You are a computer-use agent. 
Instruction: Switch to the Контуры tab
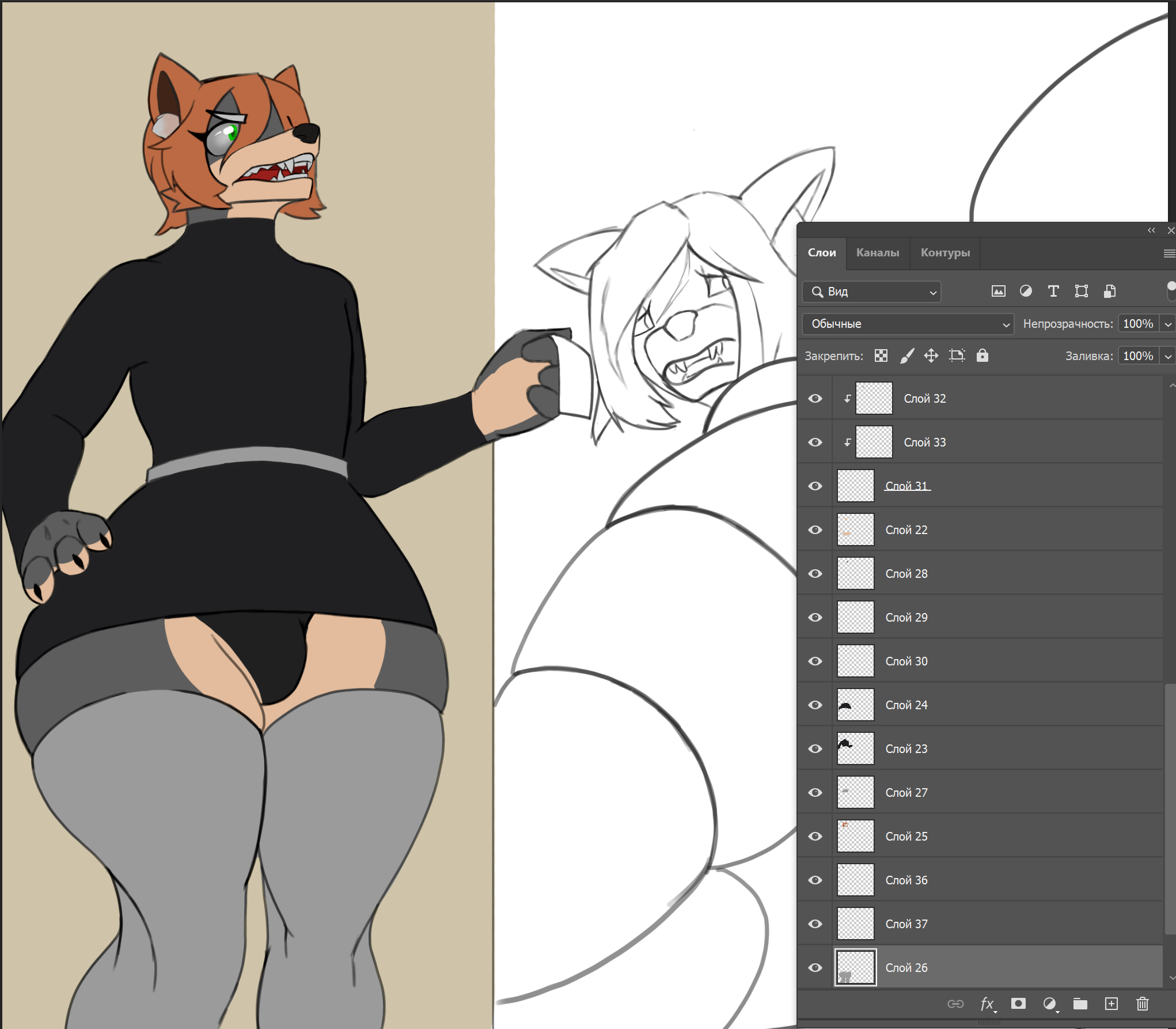click(x=945, y=252)
